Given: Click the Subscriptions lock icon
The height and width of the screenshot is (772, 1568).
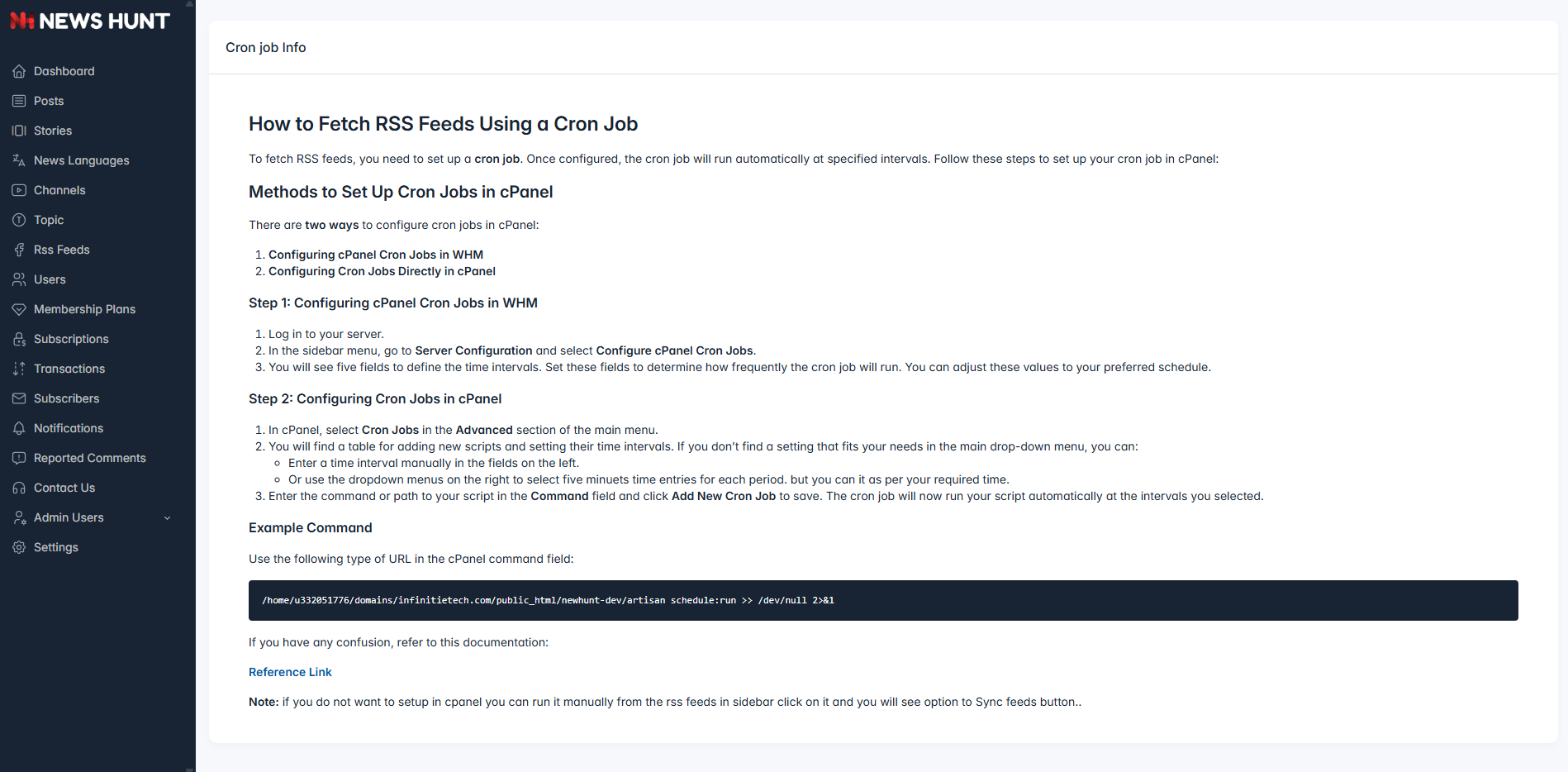Looking at the screenshot, I should coord(19,339).
